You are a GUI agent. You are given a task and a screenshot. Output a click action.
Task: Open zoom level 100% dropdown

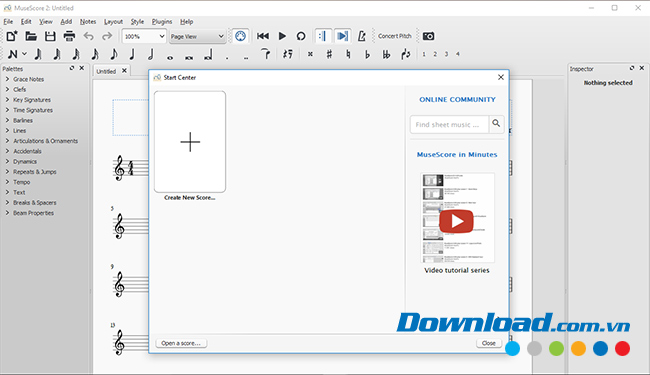click(144, 36)
